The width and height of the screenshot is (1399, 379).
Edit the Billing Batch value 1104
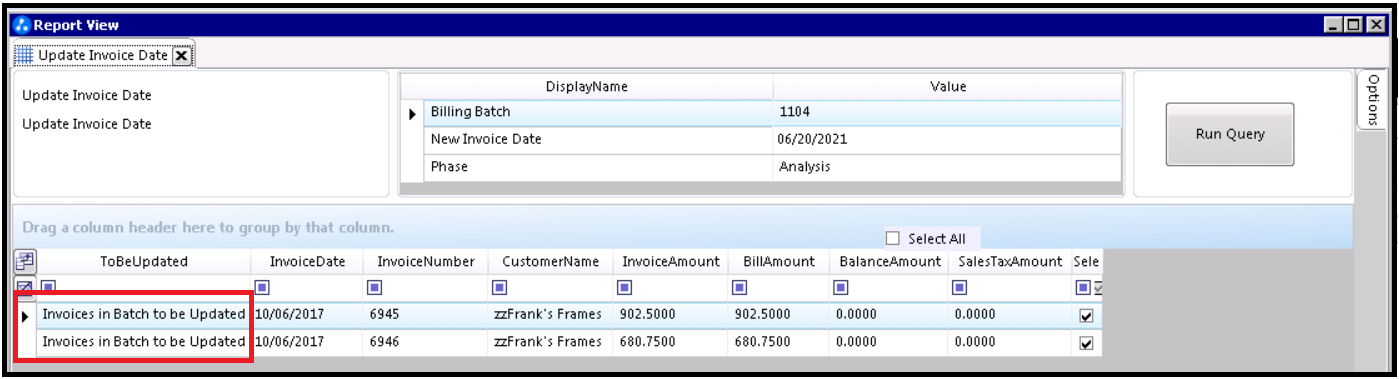[947, 113]
